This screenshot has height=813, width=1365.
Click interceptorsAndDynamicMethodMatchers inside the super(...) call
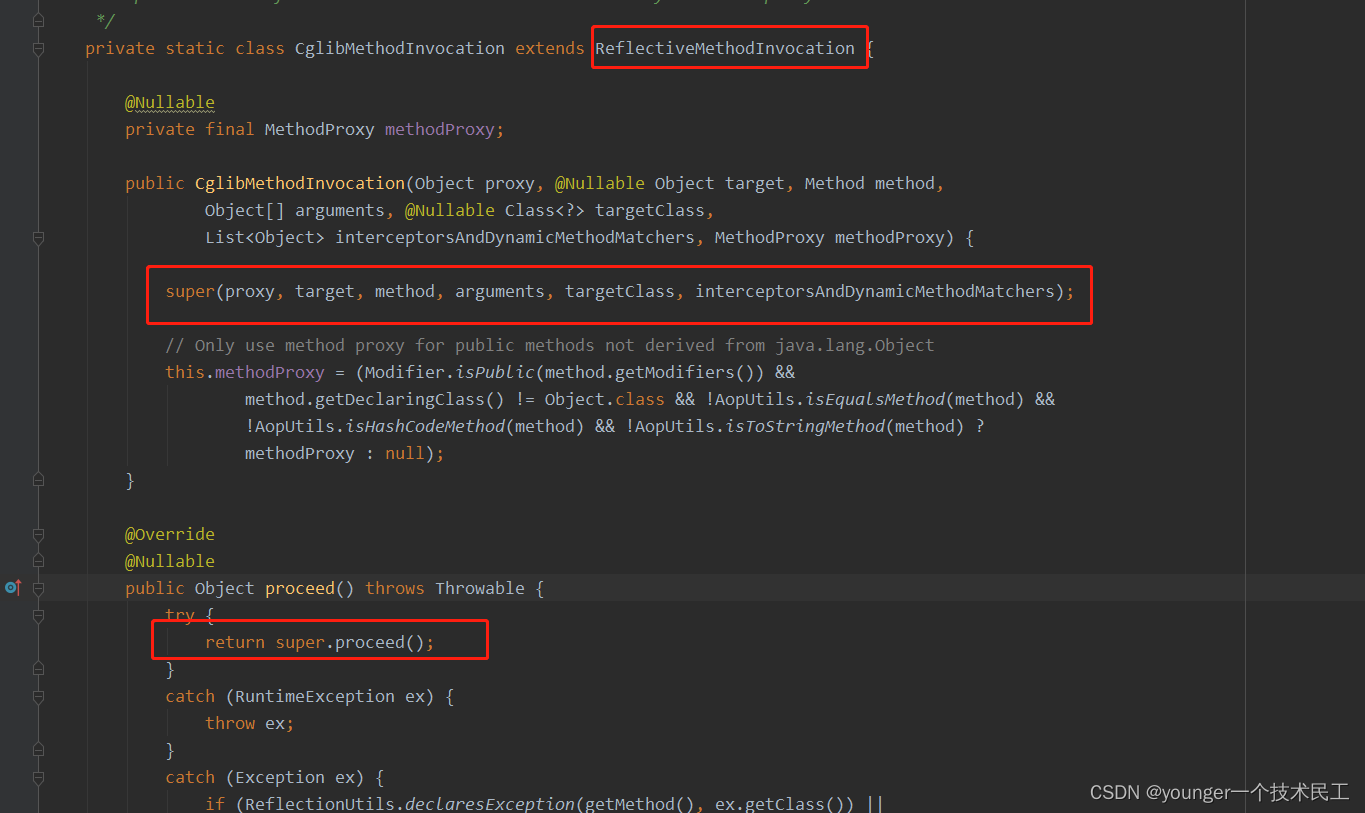(875, 291)
